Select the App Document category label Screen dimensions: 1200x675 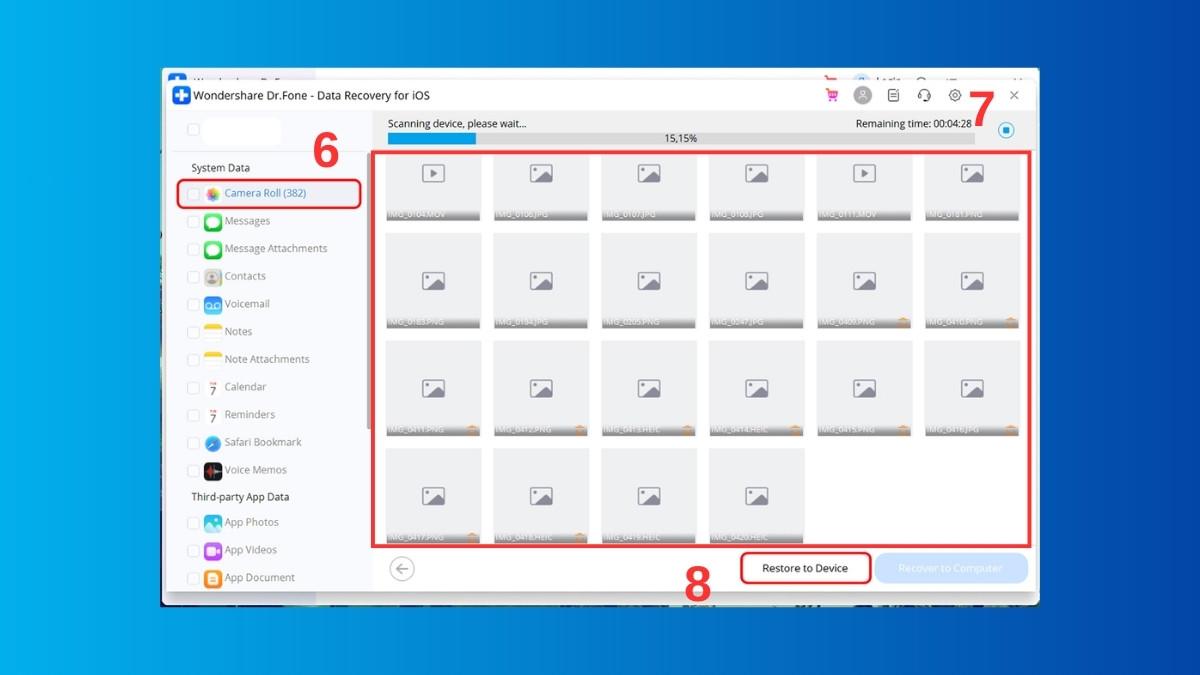tap(259, 578)
